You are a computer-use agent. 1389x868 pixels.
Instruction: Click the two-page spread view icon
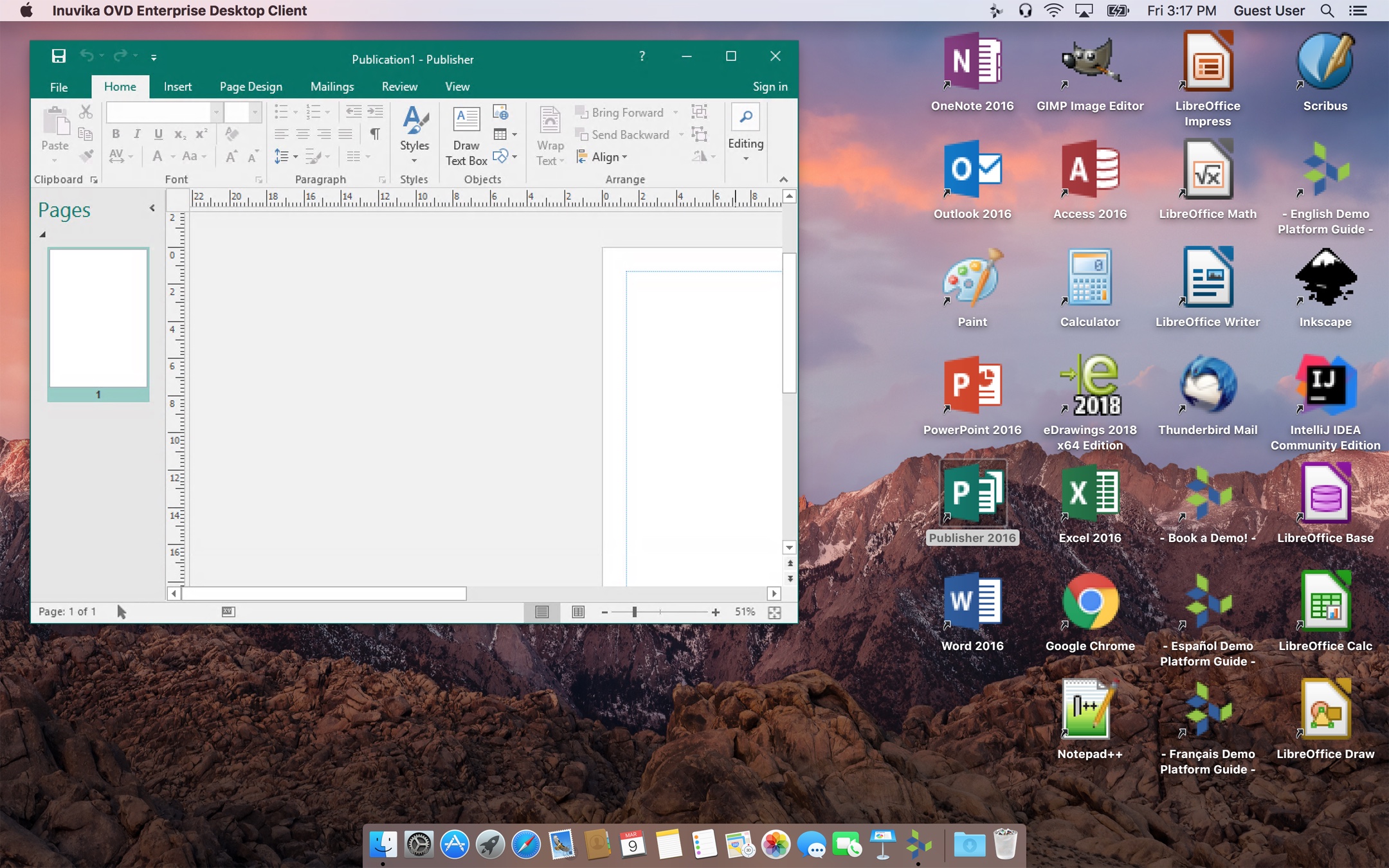578,612
